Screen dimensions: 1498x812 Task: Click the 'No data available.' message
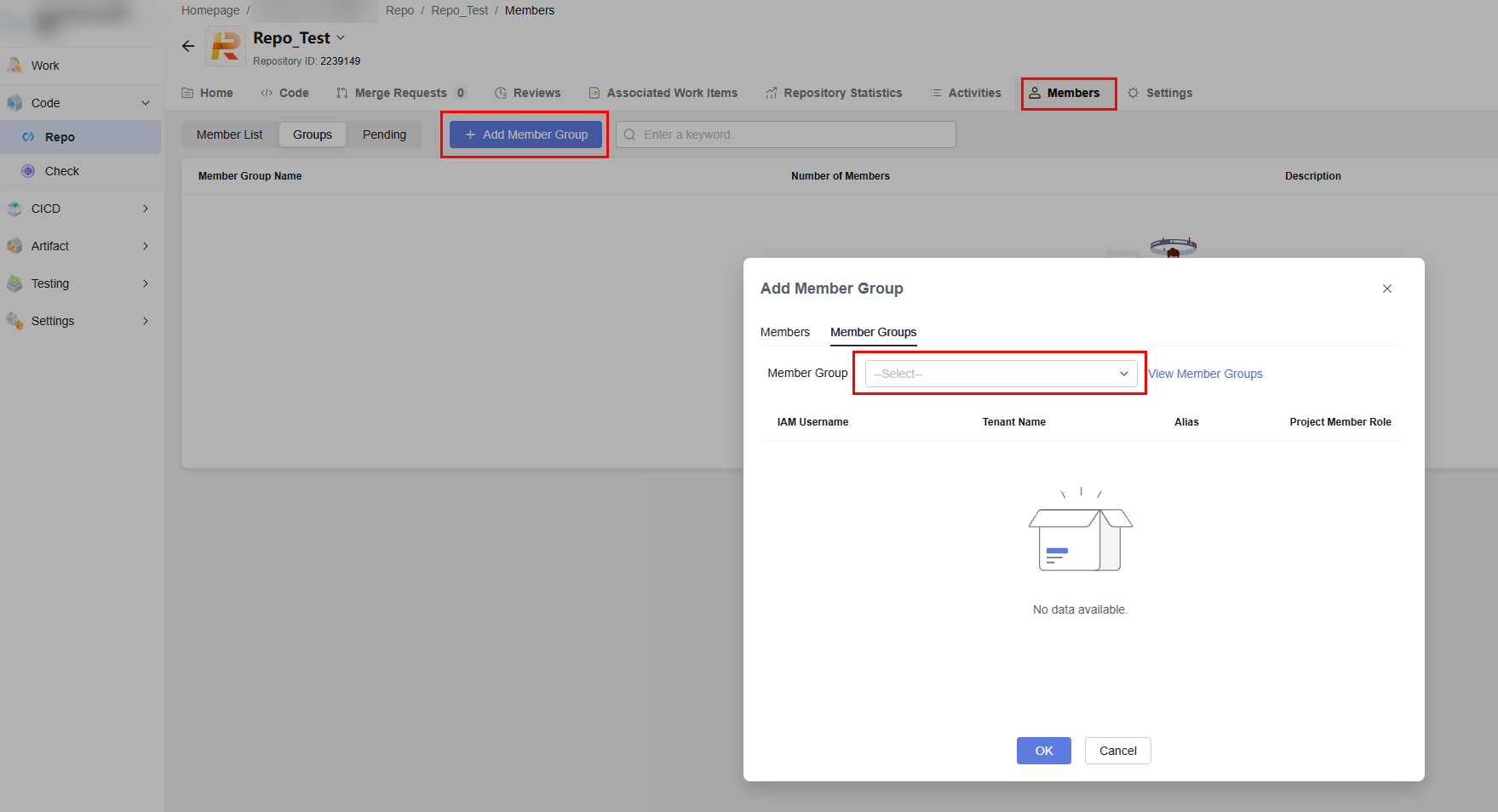1080,609
